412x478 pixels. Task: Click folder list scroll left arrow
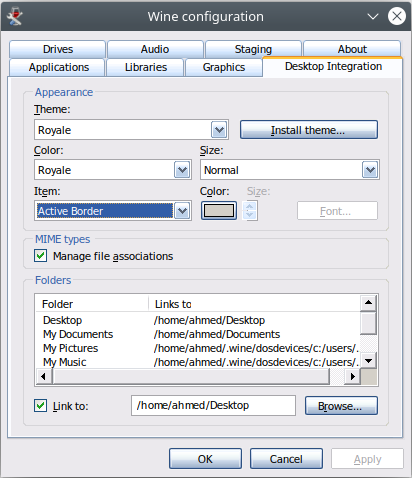click(44, 376)
